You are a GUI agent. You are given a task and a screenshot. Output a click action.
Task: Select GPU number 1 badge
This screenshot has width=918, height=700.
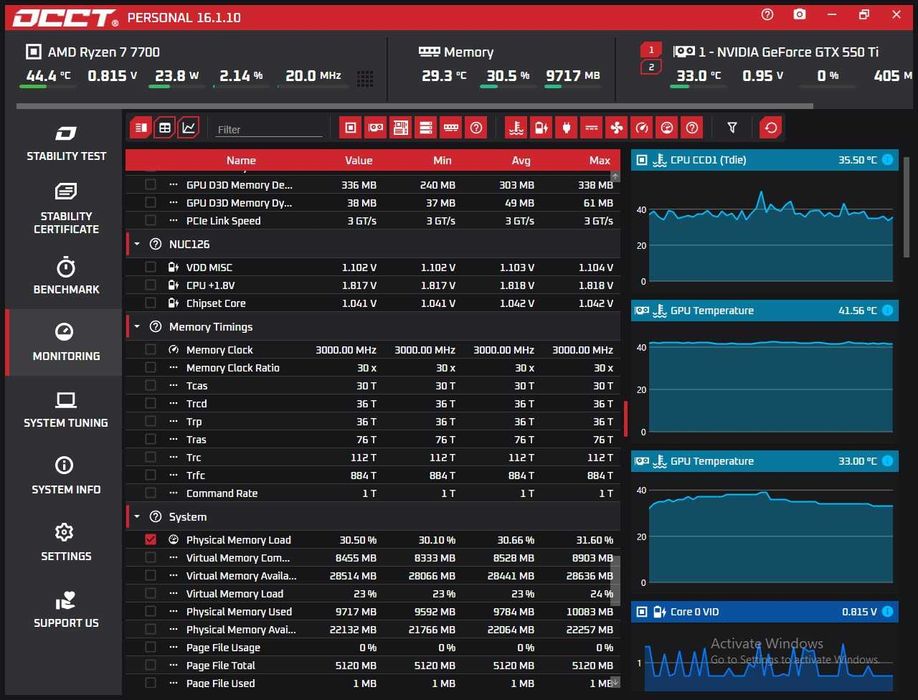click(x=651, y=50)
